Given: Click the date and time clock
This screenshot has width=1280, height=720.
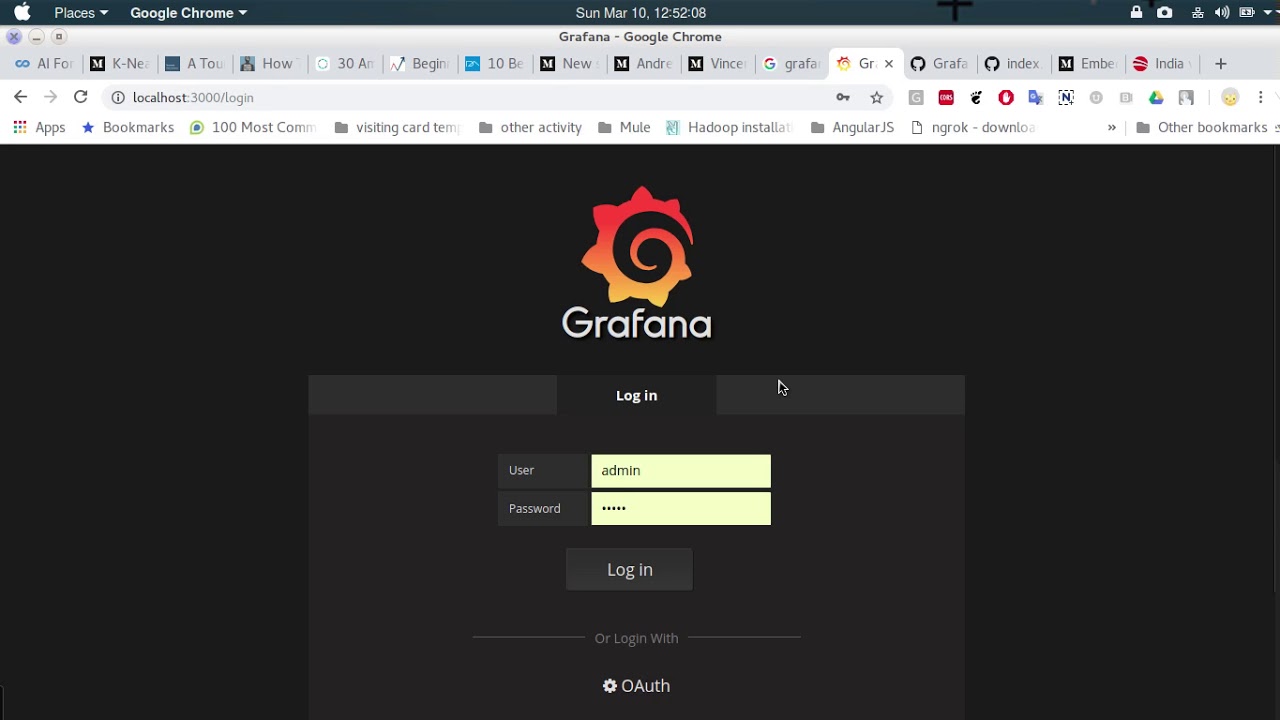Looking at the screenshot, I should point(641,12).
